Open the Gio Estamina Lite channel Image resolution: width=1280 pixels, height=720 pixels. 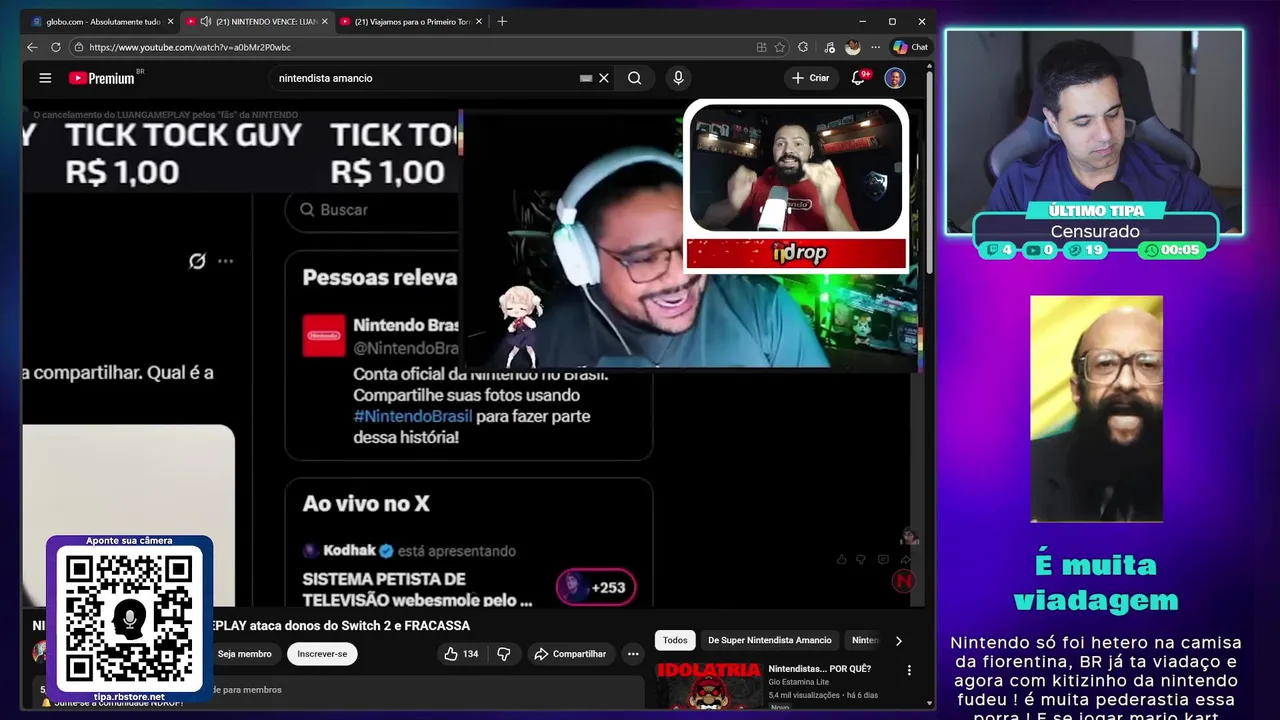click(799, 681)
